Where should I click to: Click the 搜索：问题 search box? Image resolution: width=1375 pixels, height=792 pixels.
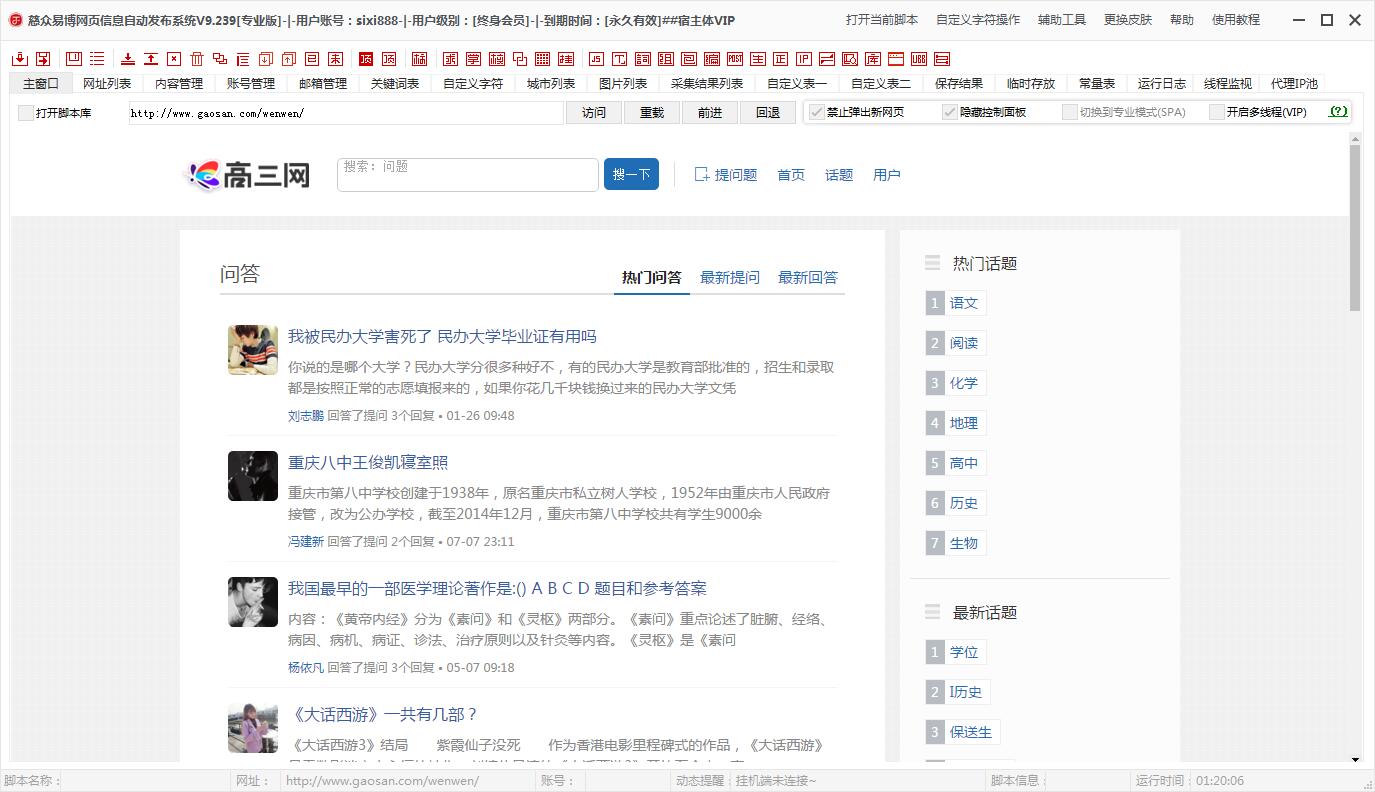468,175
